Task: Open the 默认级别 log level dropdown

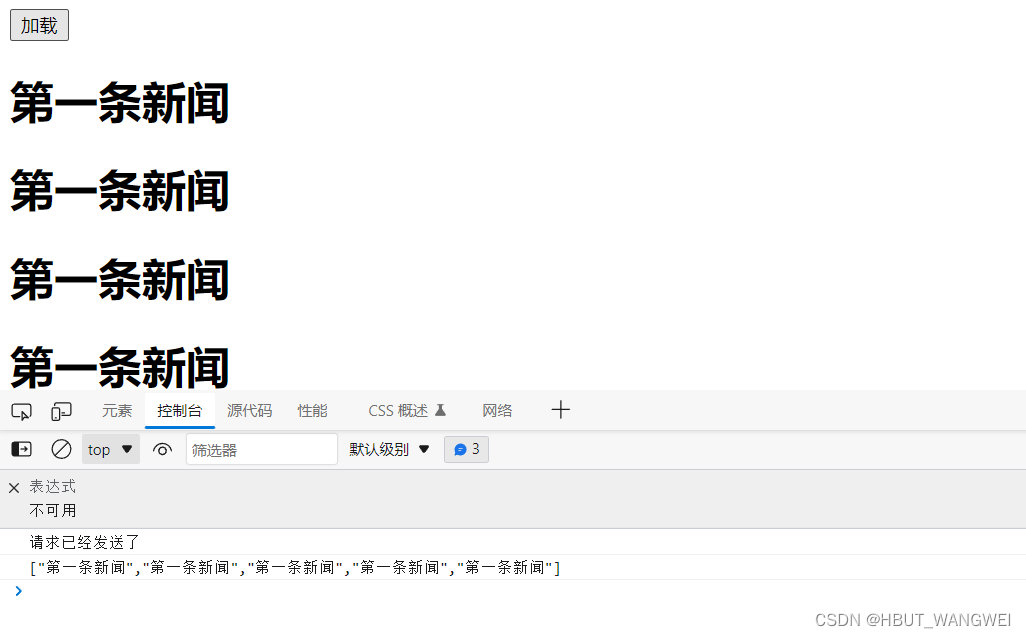Action: tap(389, 450)
